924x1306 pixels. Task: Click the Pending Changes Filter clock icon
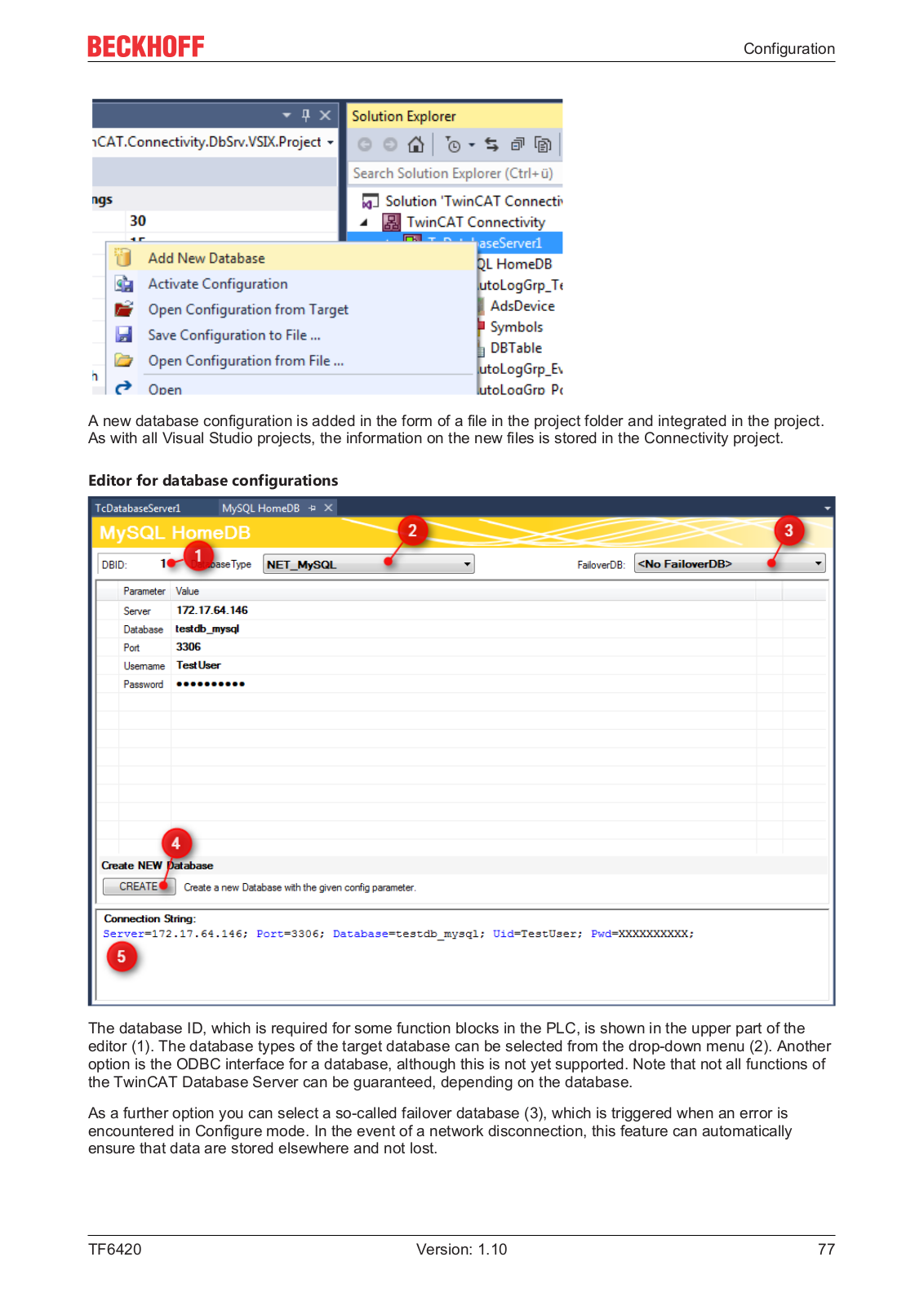pyautogui.click(x=453, y=144)
